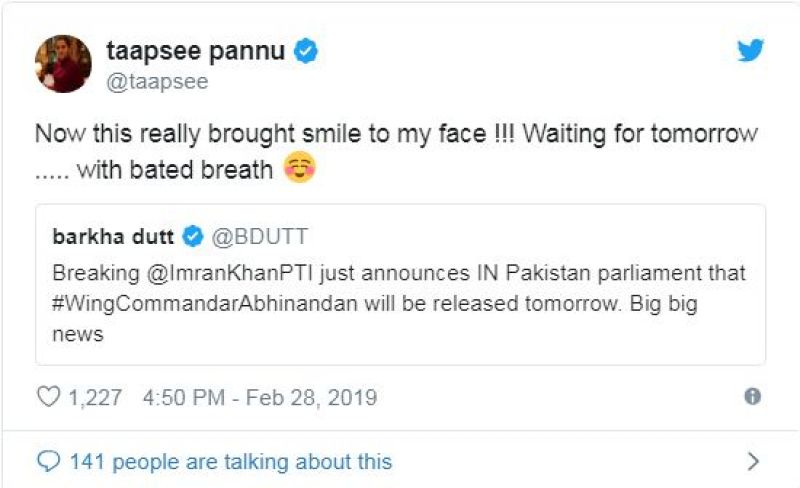This screenshot has height=488, width=800.
Task: Click the speech bubble conversation icon
Action: click(48, 461)
